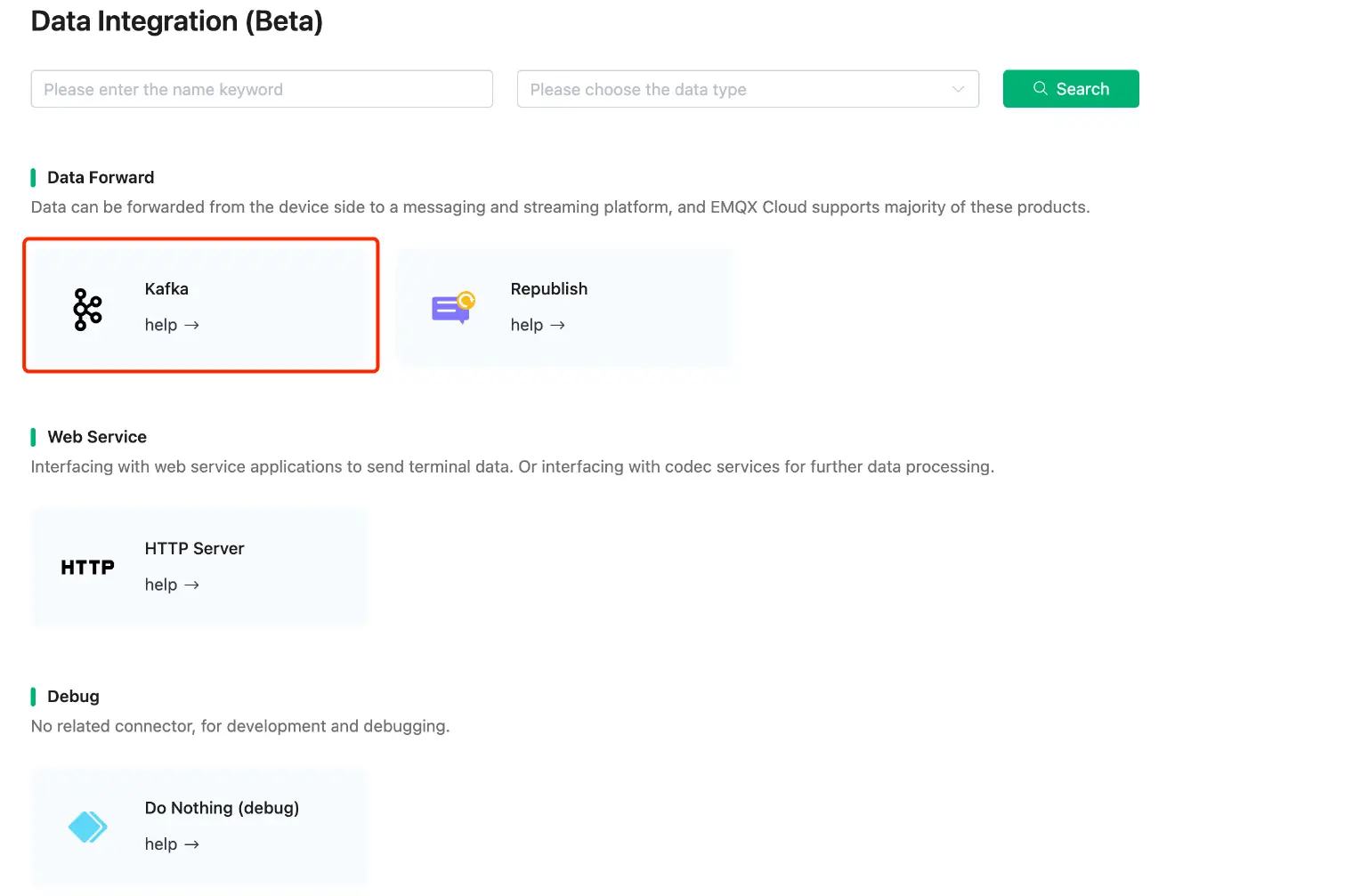Click the 'No related connector' description text
The image size is (1353, 896).
click(240, 727)
